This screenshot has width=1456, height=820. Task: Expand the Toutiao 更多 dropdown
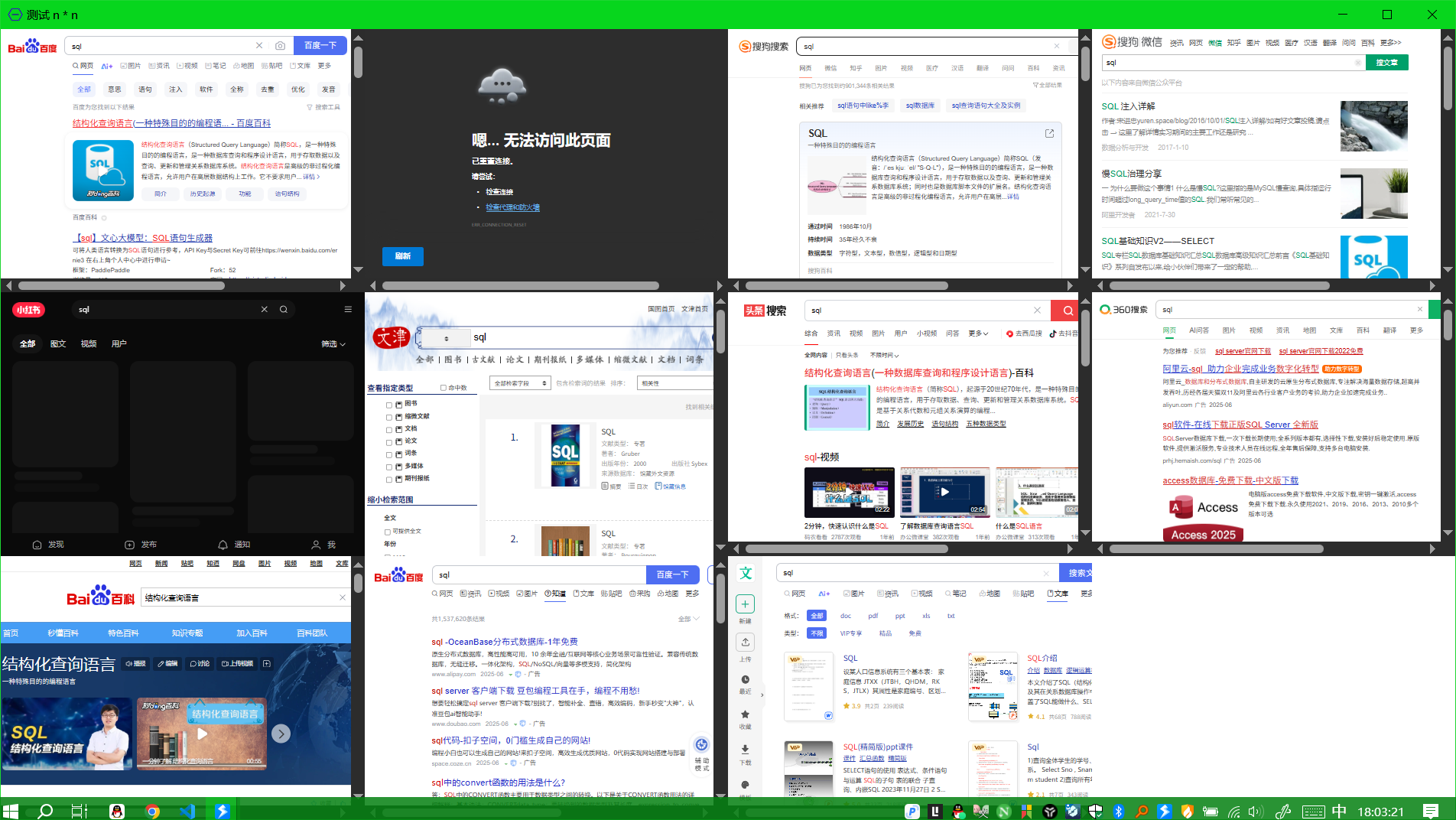pos(978,334)
